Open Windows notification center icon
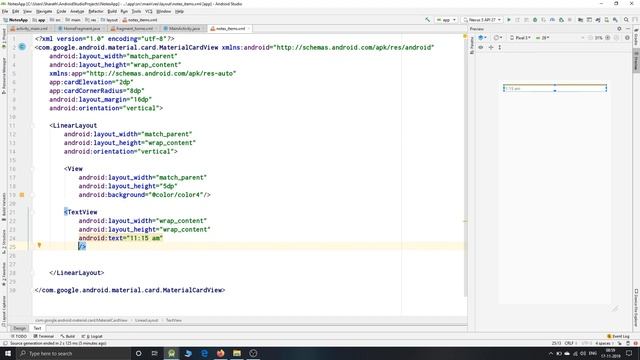The width and height of the screenshot is (640, 360). (629, 353)
